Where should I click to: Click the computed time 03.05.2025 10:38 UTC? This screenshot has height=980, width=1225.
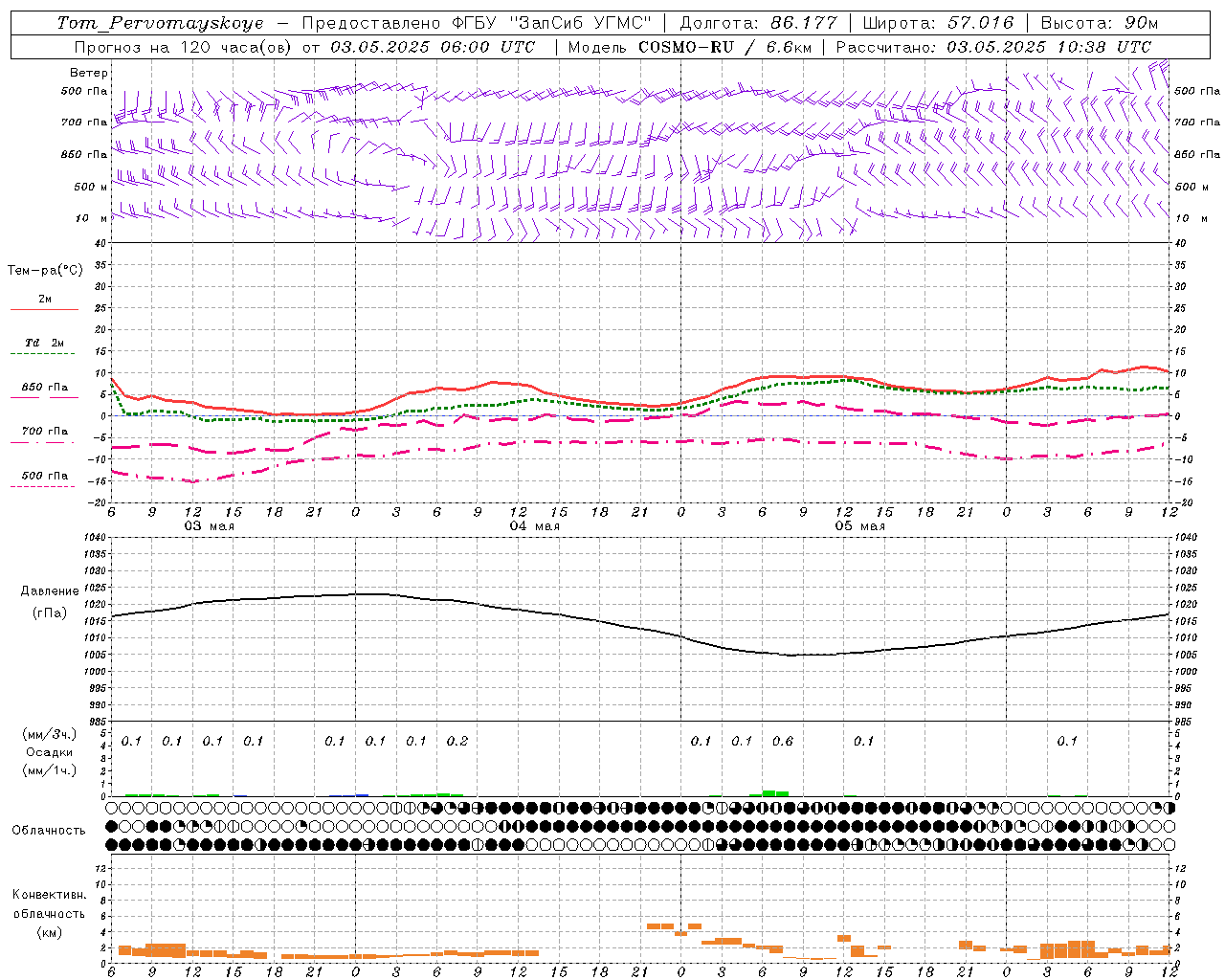(x=1049, y=47)
